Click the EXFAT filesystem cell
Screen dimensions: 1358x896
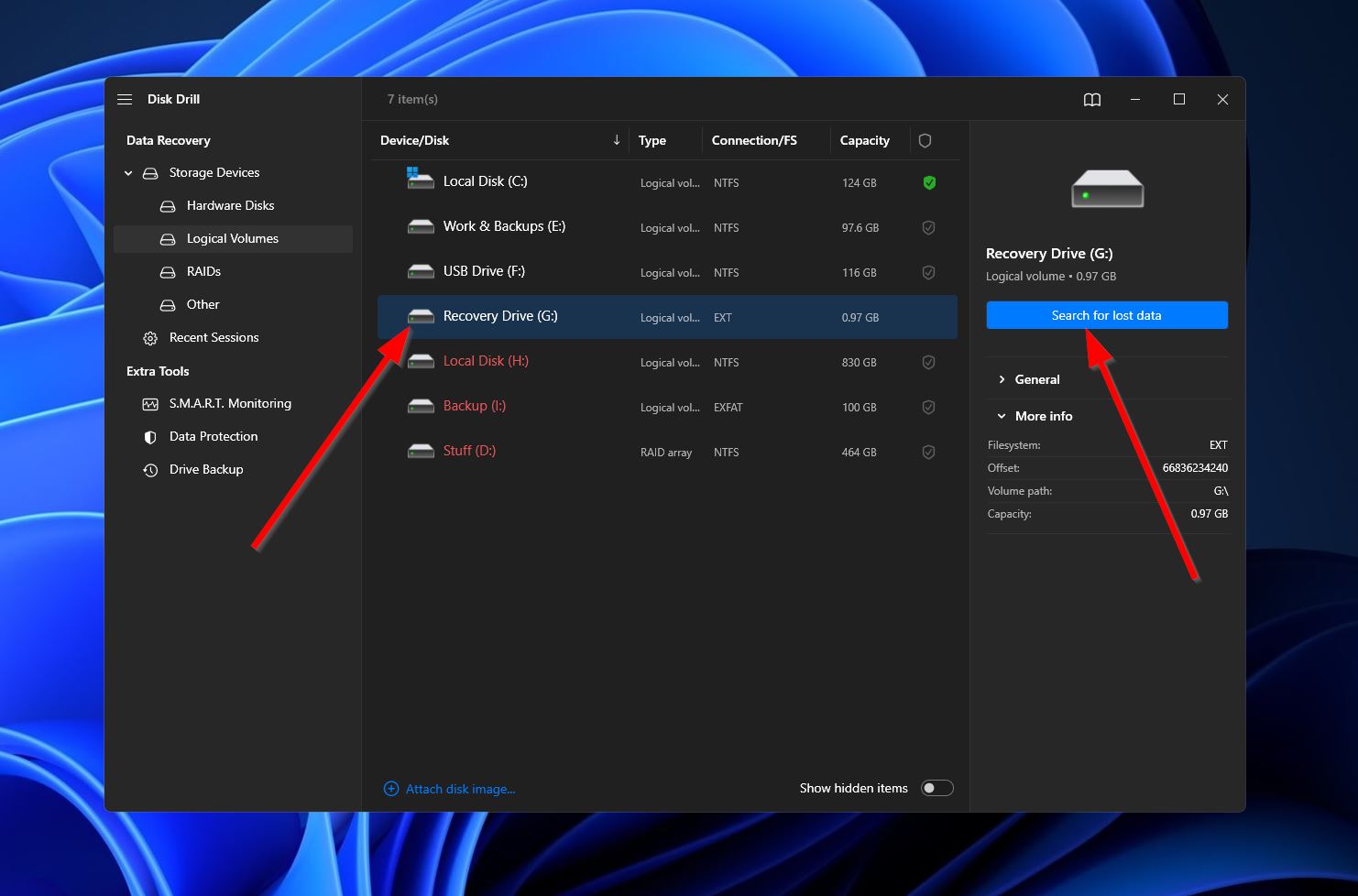[x=728, y=408]
